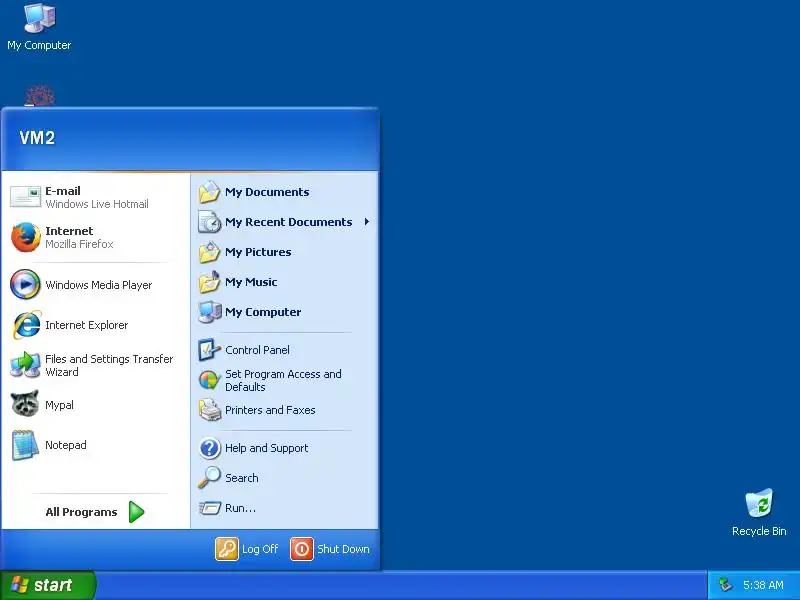Launch the Internet Explorer icon

[x=26, y=324]
